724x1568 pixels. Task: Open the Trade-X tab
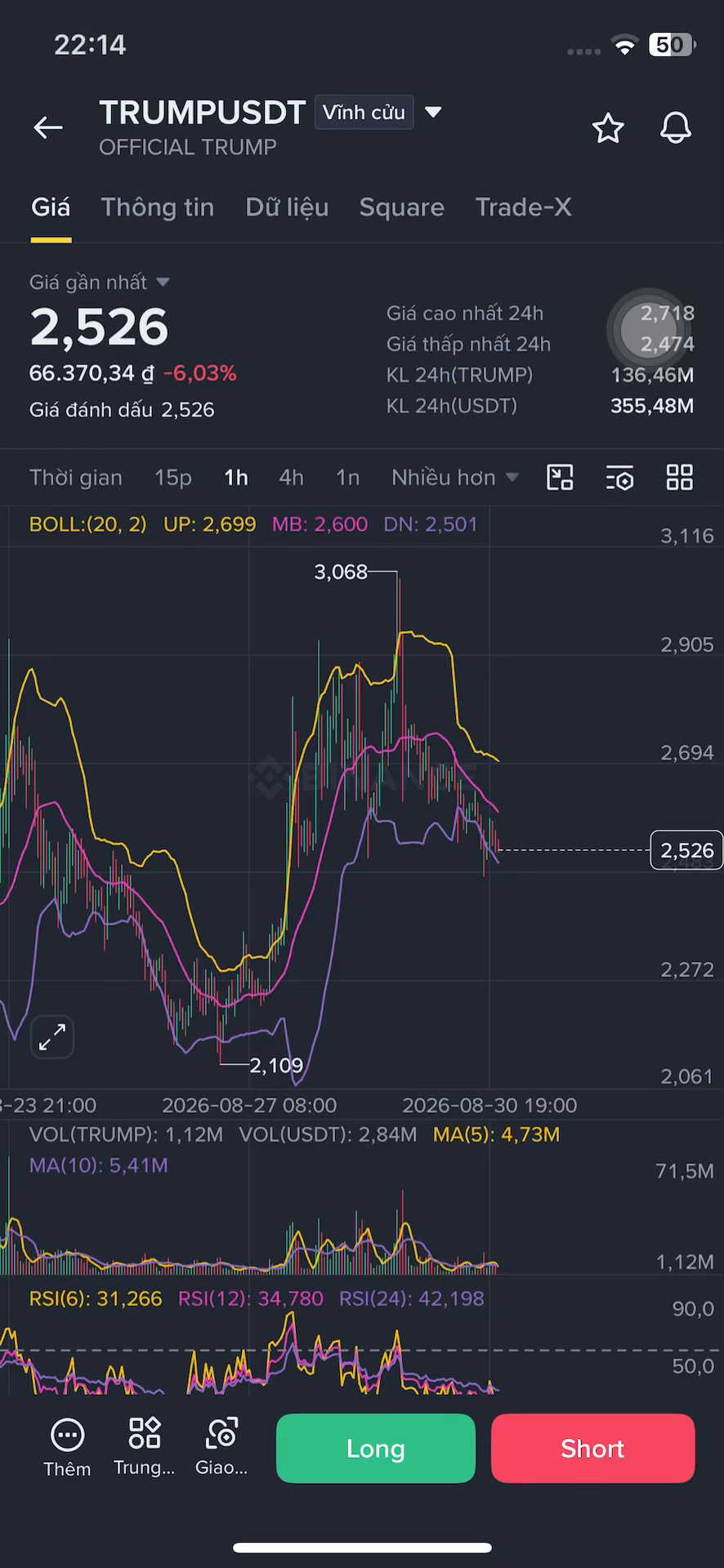click(524, 207)
